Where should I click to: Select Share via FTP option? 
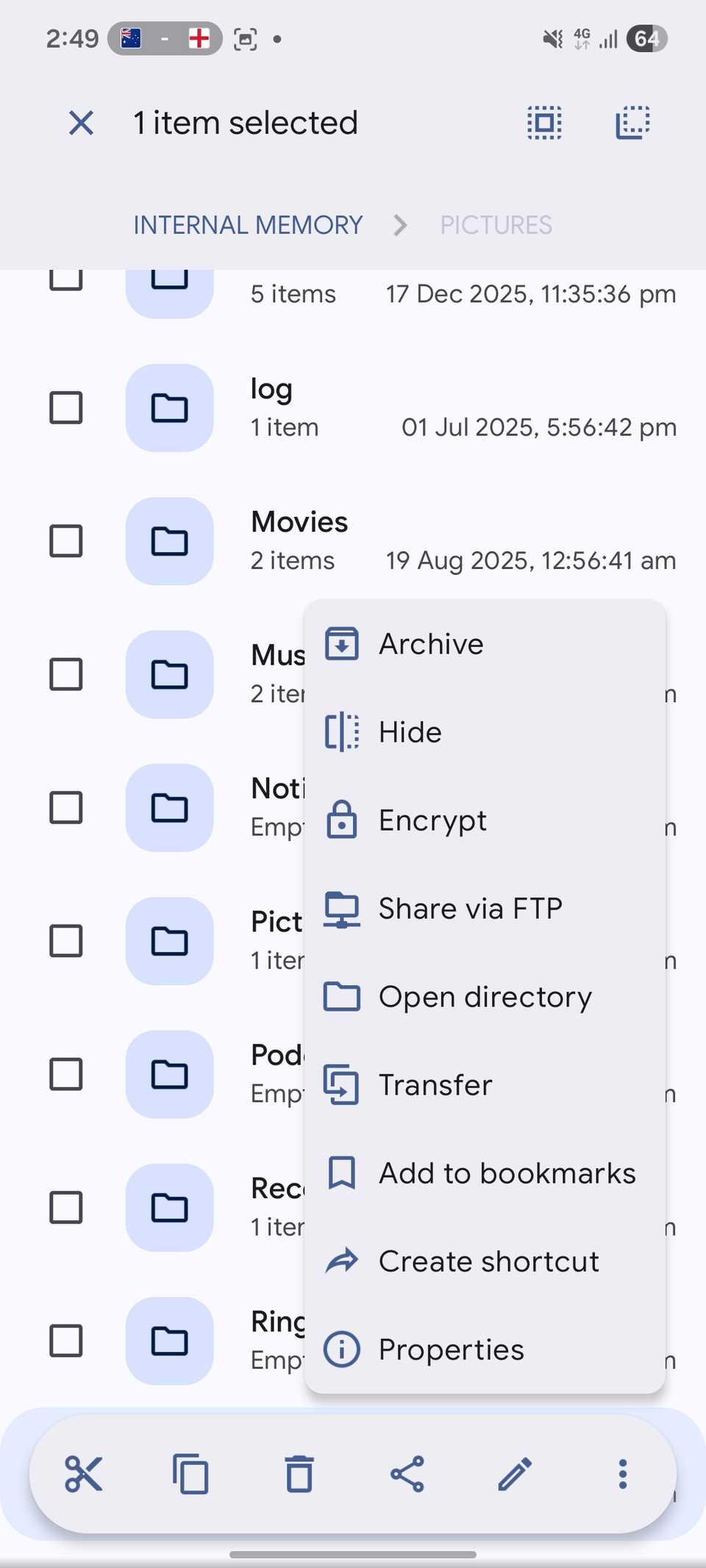click(470, 909)
